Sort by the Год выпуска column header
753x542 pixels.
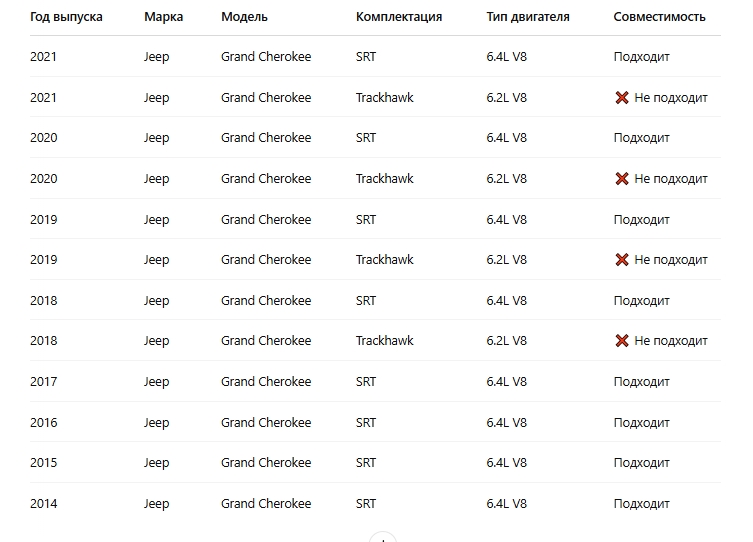(66, 17)
